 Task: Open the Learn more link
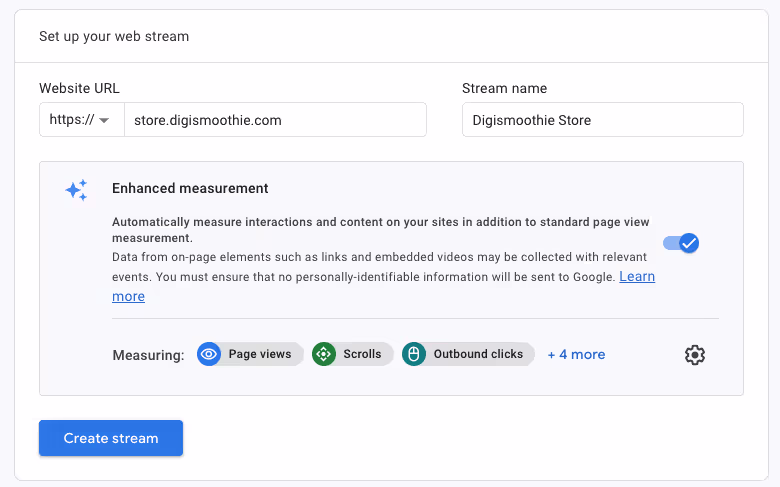coord(637,277)
